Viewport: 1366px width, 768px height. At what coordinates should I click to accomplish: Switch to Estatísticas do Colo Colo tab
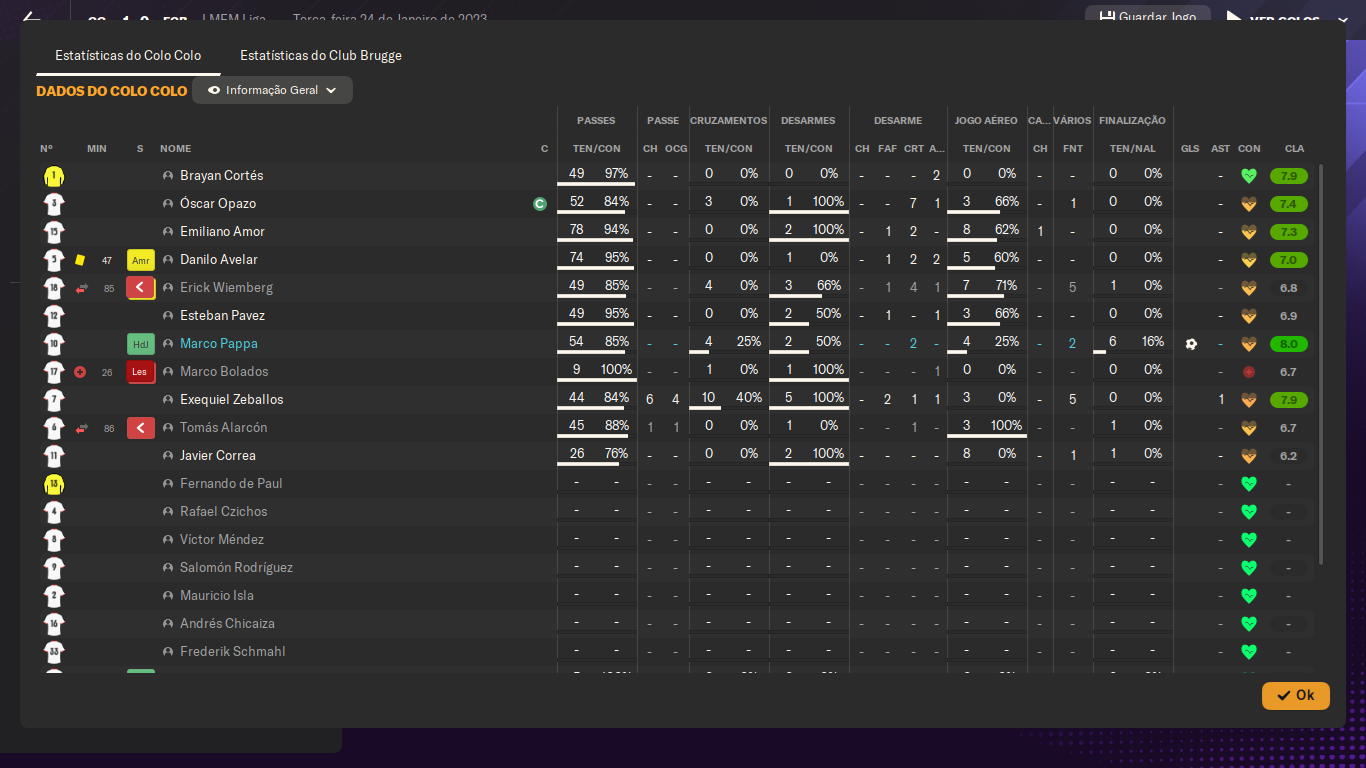pyautogui.click(x=128, y=56)
